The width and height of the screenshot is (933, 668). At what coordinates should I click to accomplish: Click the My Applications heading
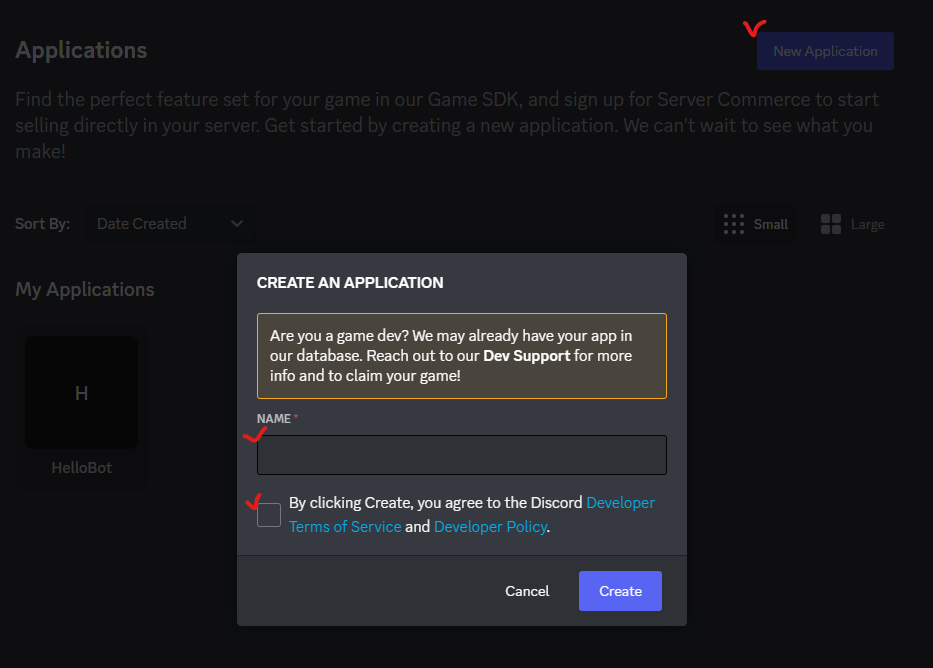[84, 290]
